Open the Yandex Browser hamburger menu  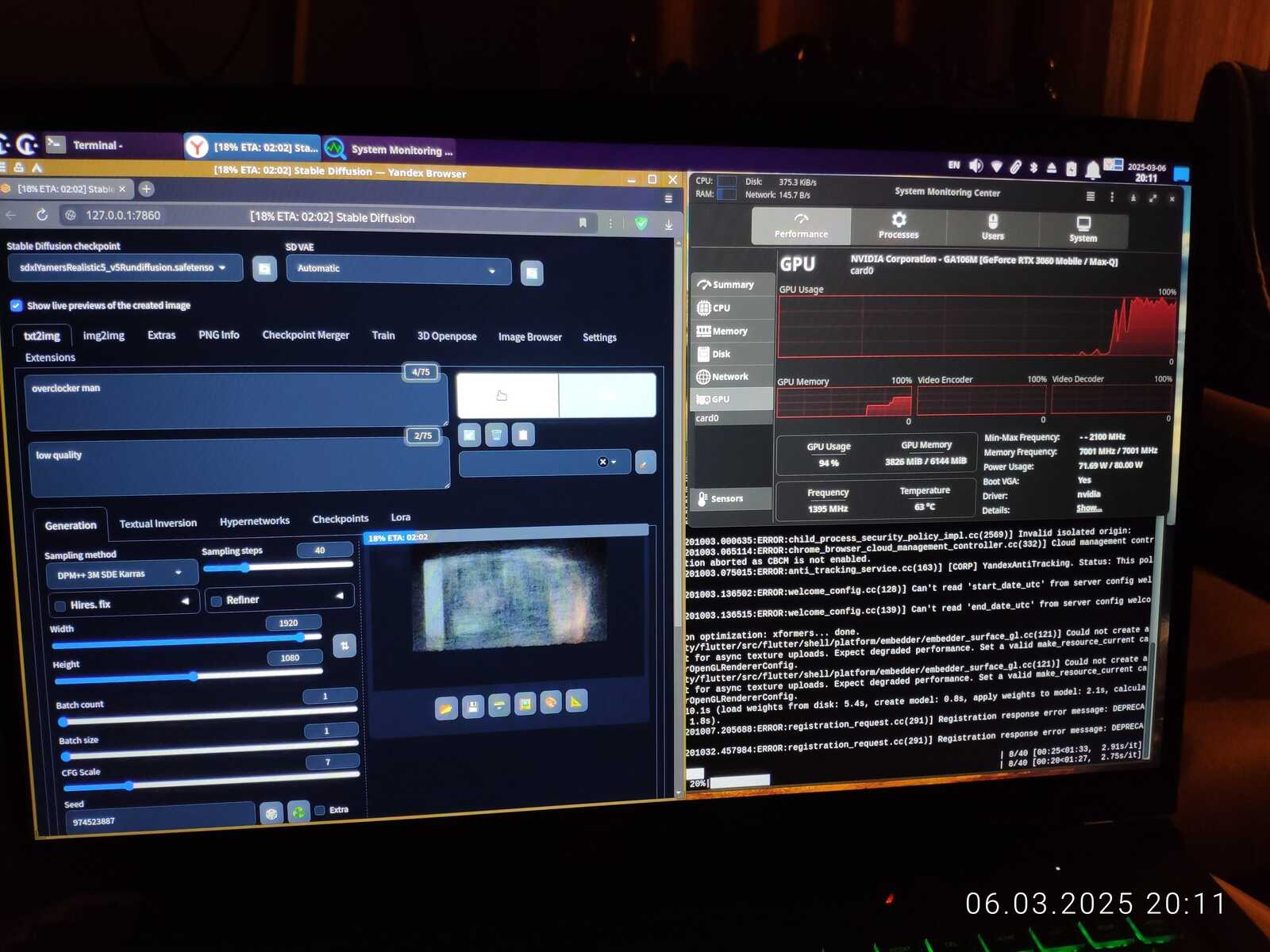click(x=668, y=198)
